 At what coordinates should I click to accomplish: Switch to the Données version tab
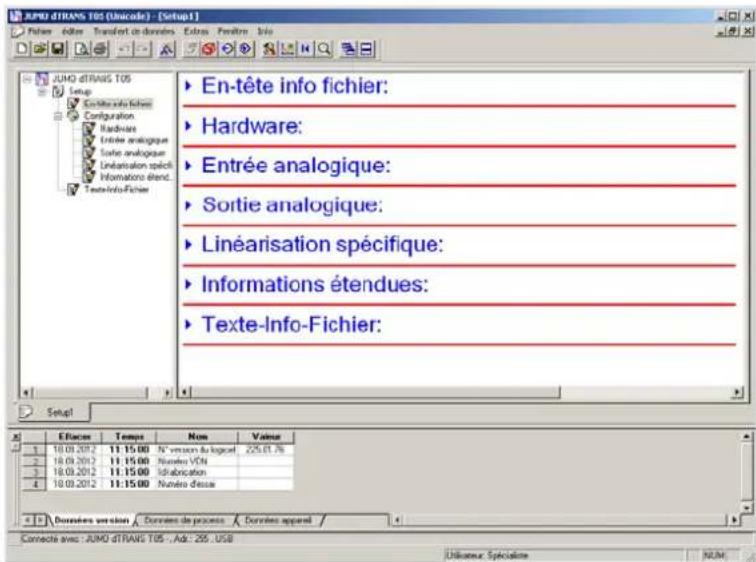coord(92,521)
